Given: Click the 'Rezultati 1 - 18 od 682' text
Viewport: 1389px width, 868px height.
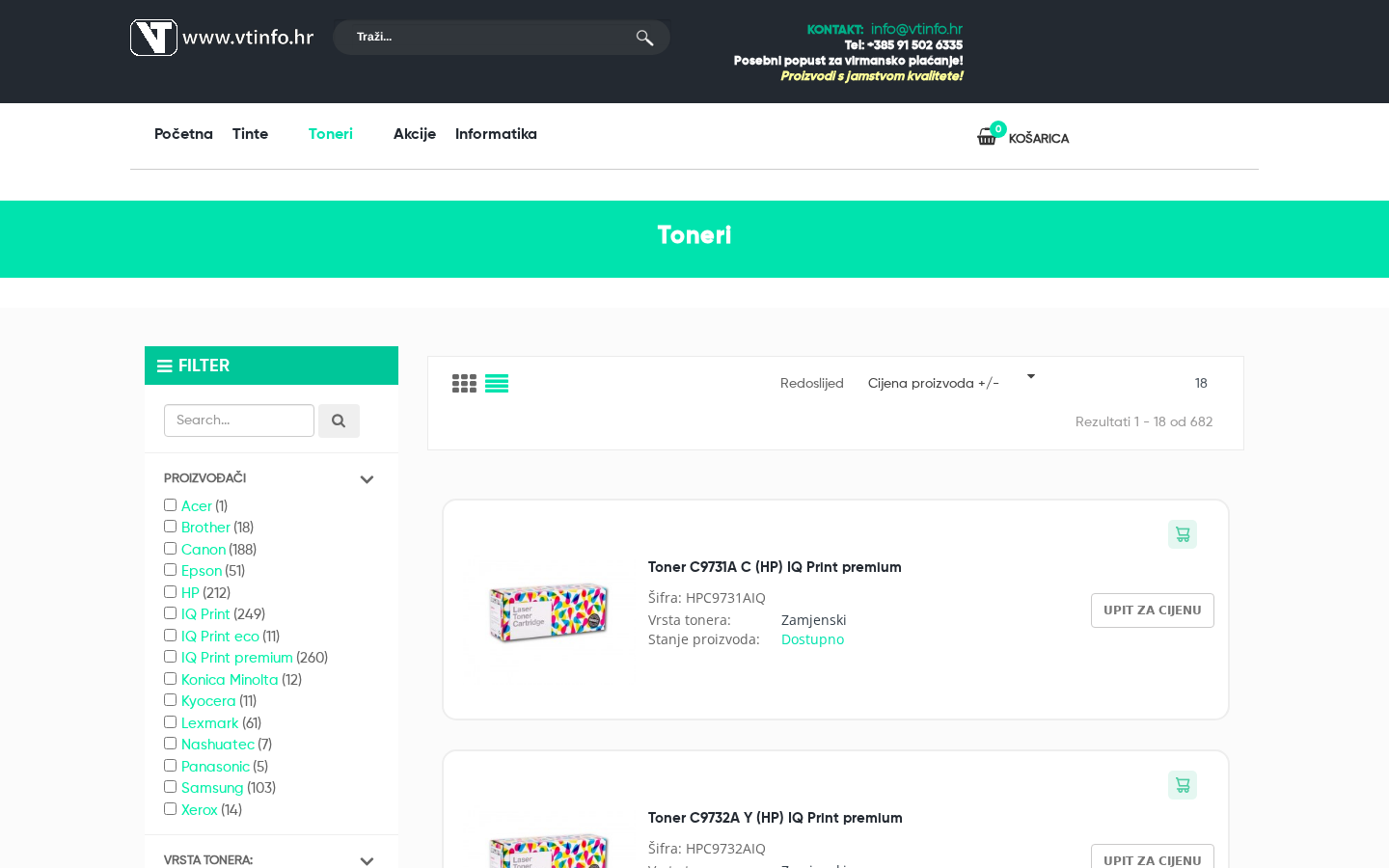Looking at the screenshot, I should 1144,421.
